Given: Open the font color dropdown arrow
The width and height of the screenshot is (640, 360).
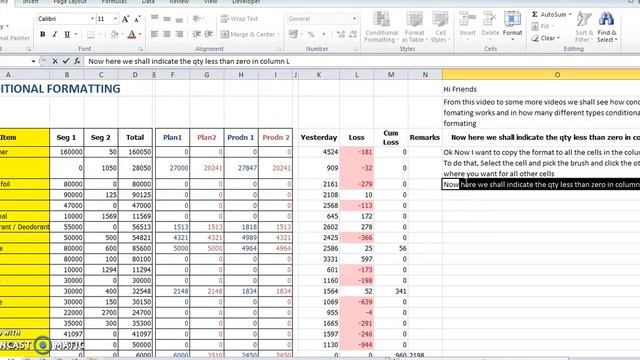Looking at the screenshot, I should (x=140, y=34).
